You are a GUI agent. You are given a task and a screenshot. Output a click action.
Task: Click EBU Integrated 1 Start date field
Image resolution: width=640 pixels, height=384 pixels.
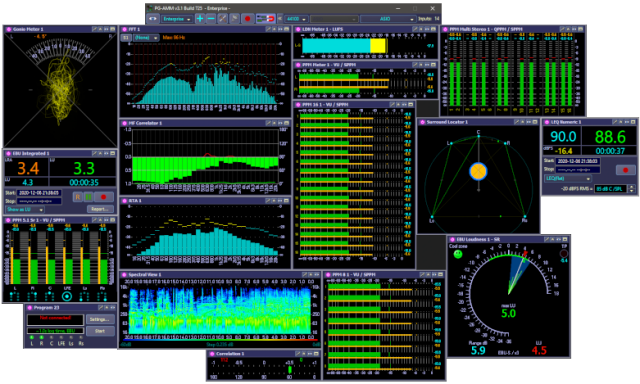tap(39, 193)
